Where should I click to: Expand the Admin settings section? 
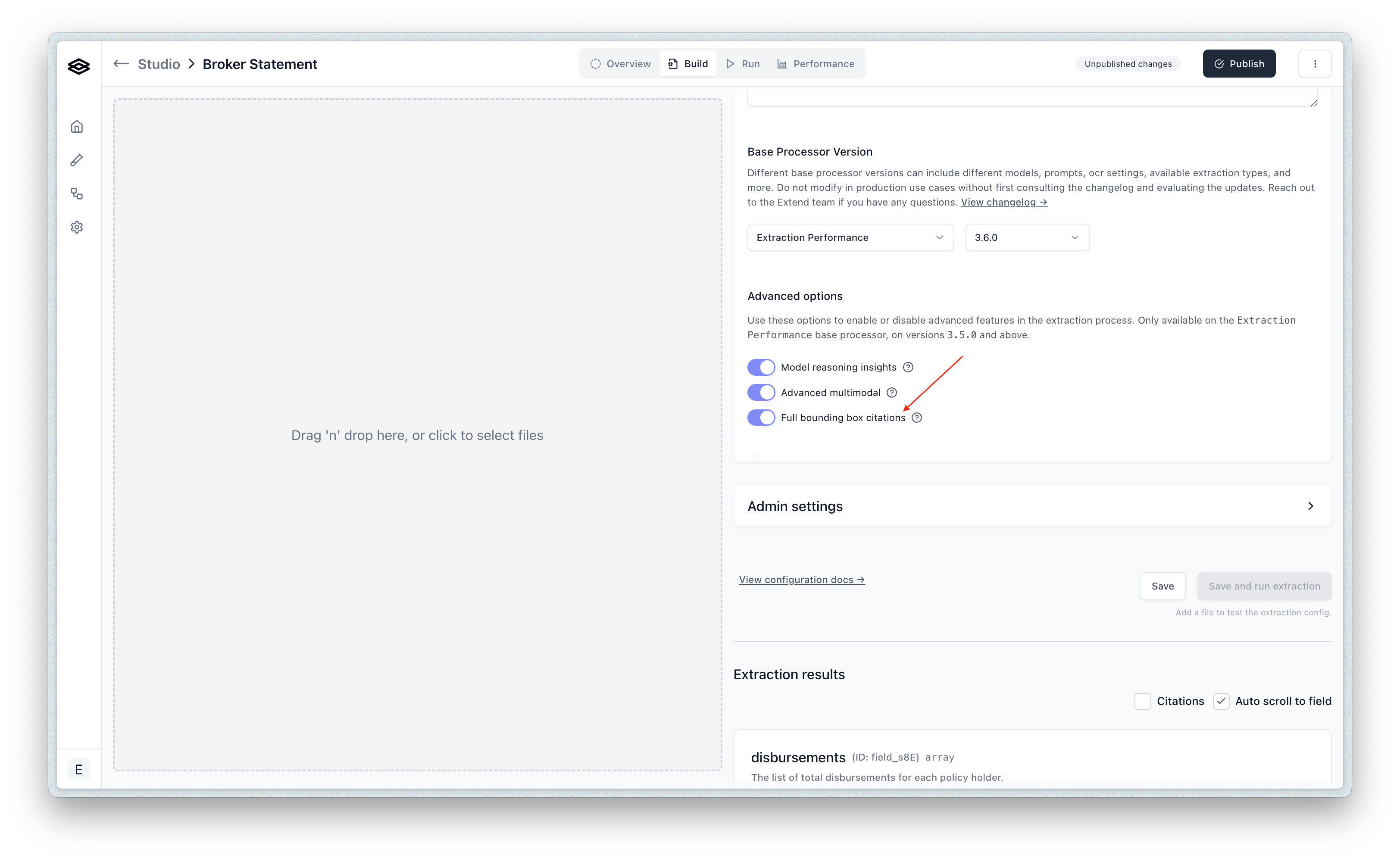(1032, 506)
